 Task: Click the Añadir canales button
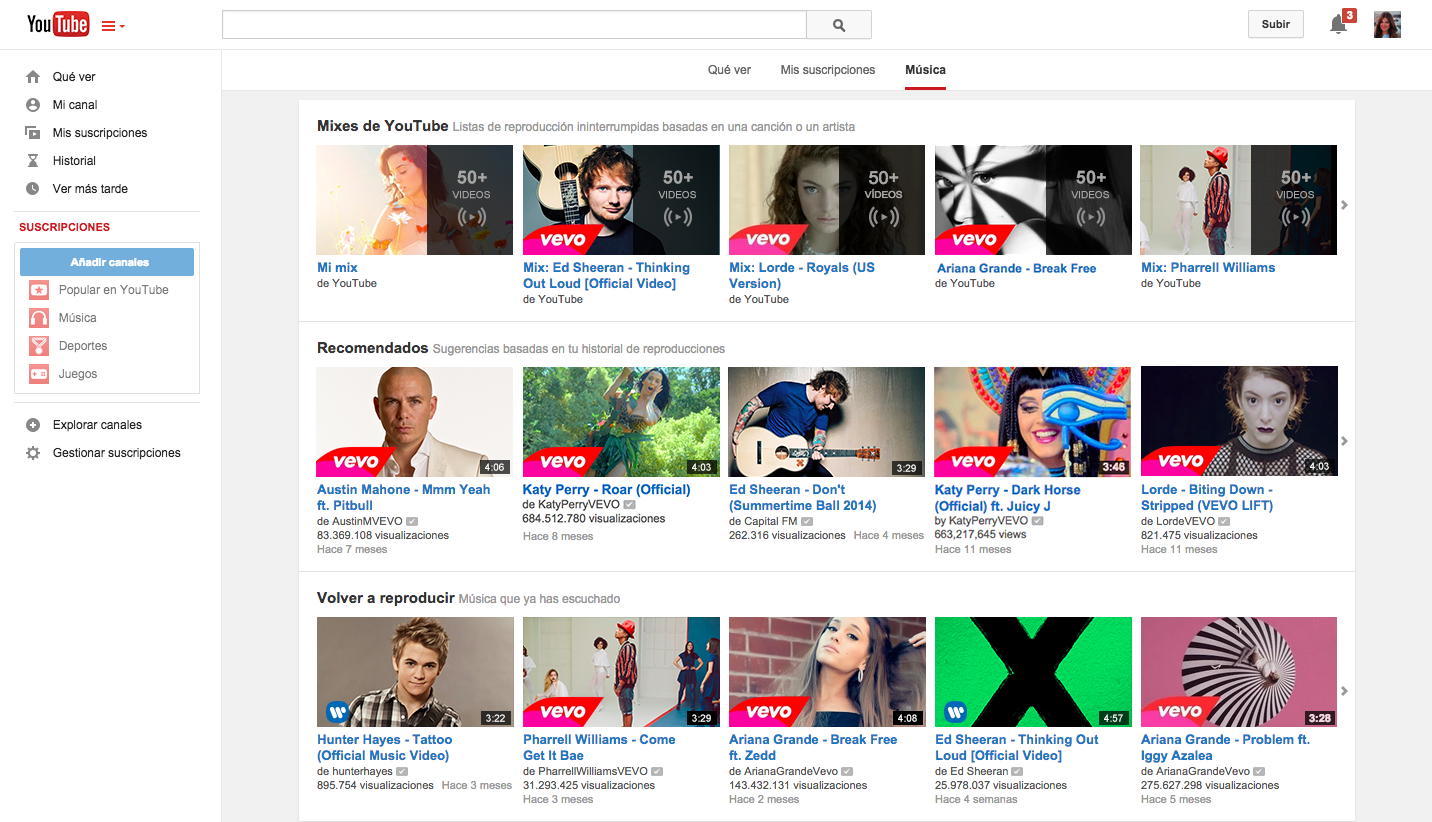click(107, 262)
